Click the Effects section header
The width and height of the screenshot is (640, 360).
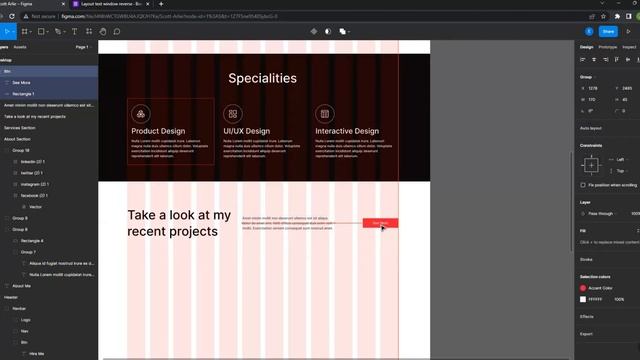pos(587,316)
